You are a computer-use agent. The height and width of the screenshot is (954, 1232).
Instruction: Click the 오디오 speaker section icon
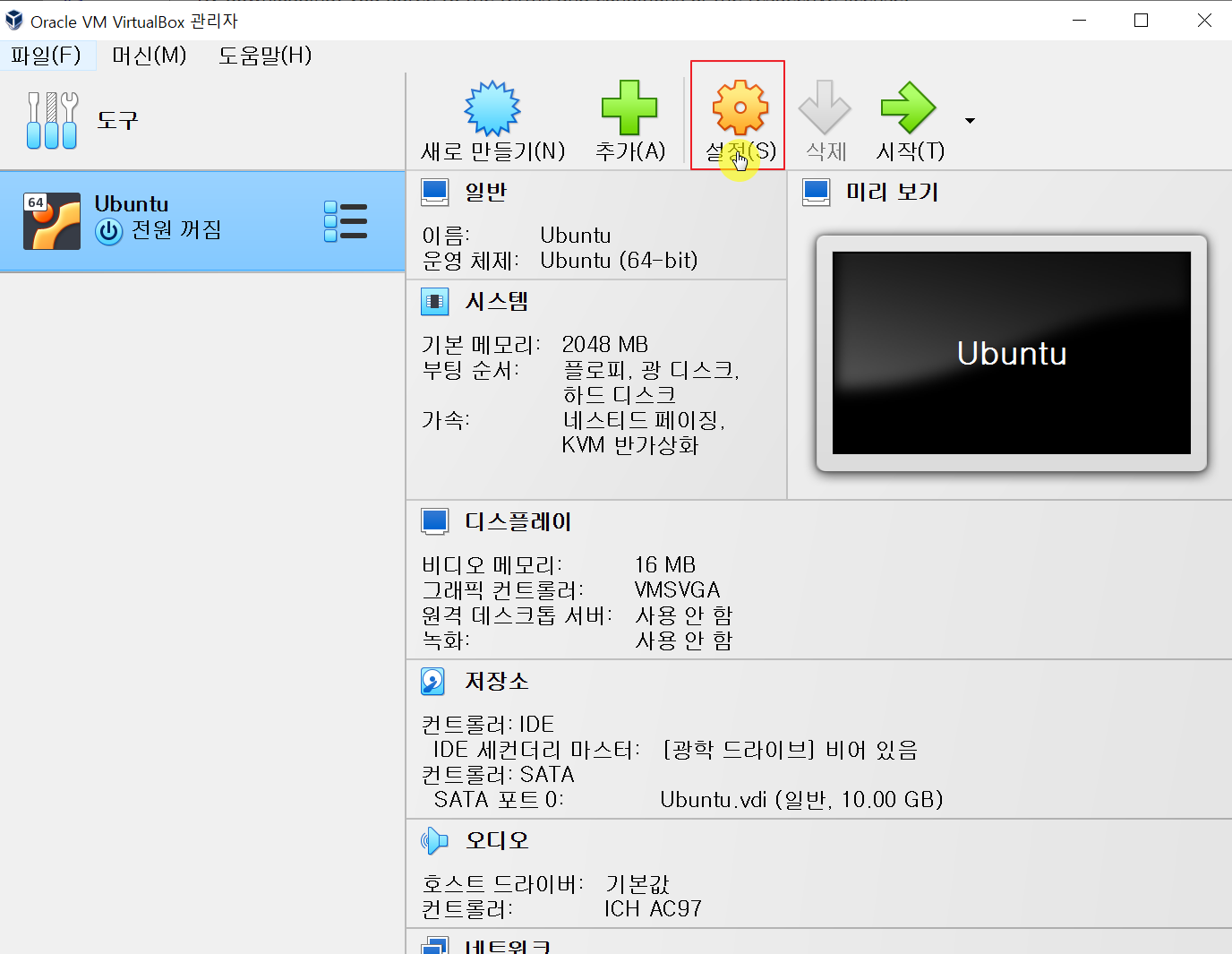434,840
